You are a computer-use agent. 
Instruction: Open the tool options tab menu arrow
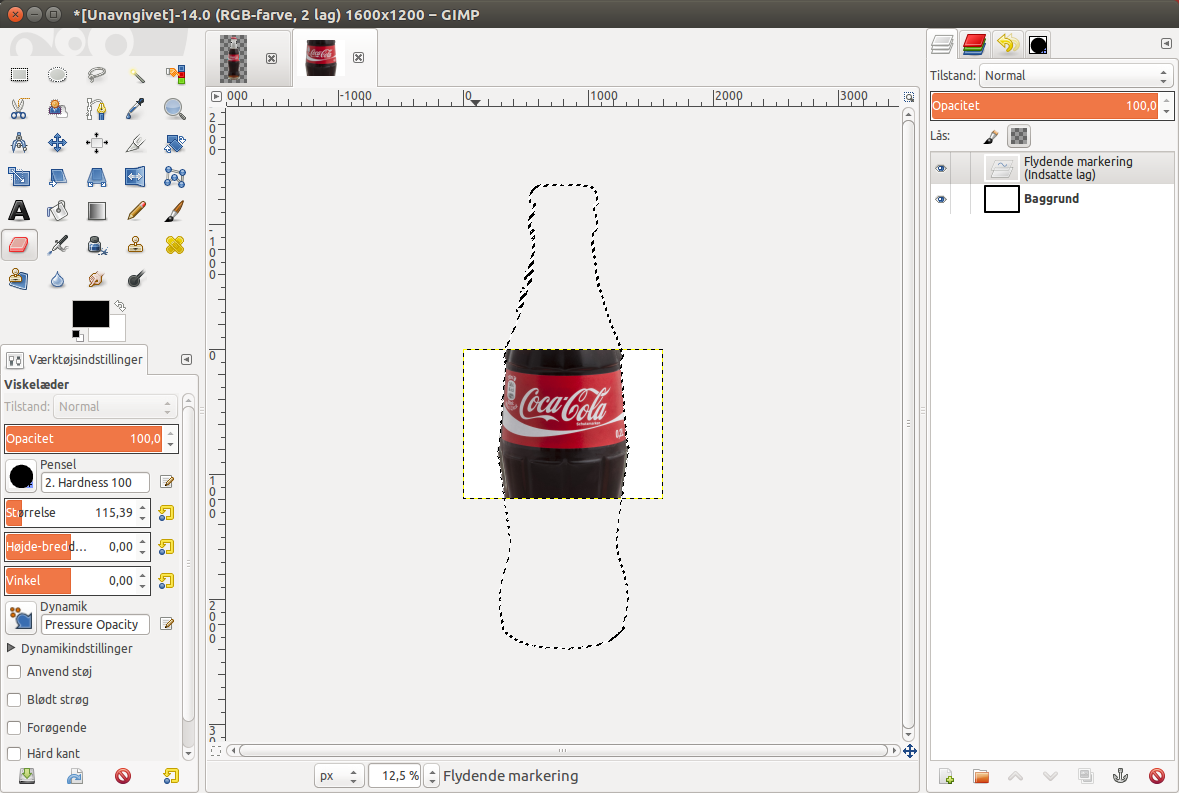[186, 359]
